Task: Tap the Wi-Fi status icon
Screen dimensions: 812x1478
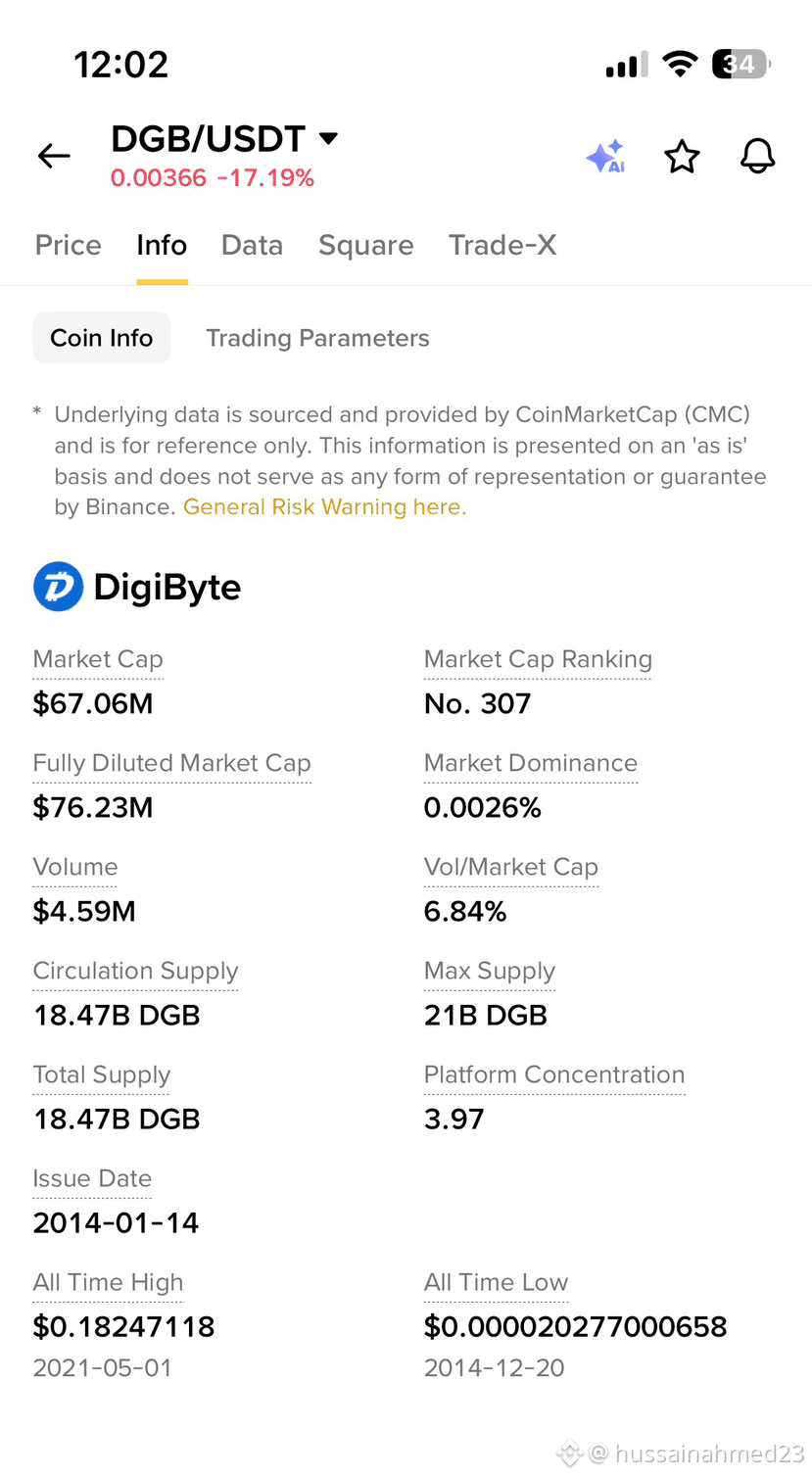Action: 680,65
